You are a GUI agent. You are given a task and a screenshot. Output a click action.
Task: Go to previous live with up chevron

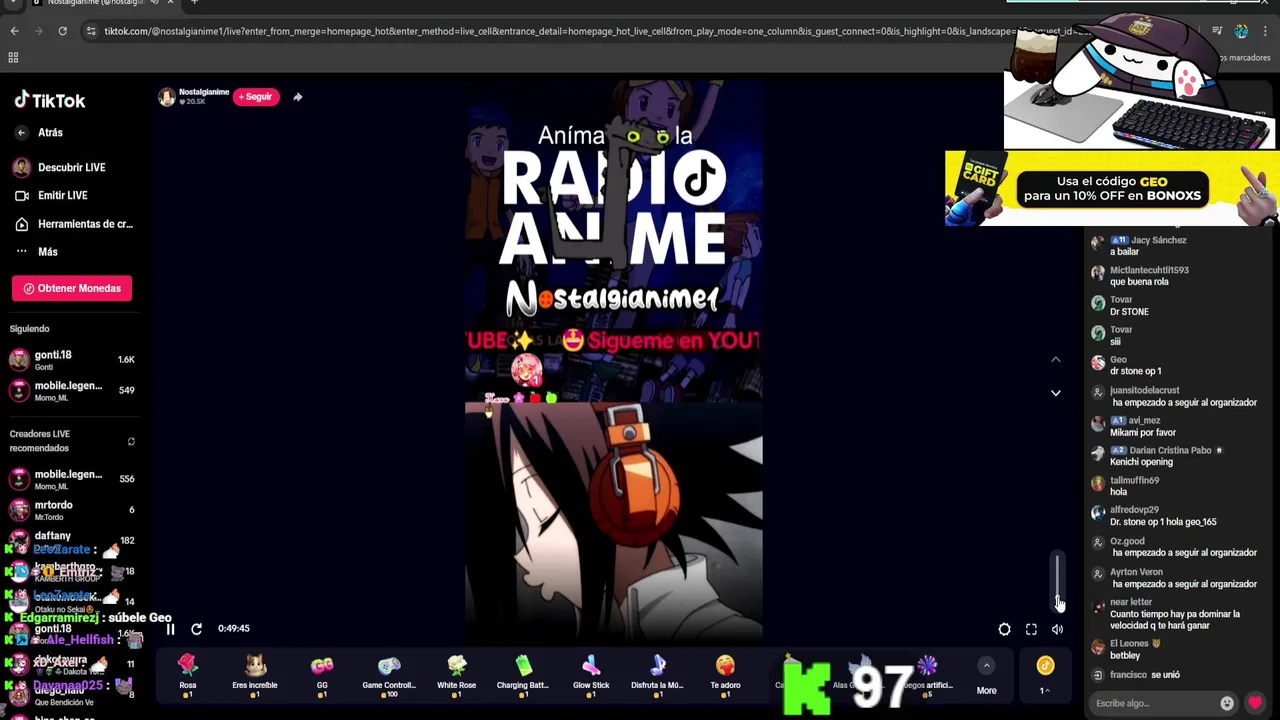(x=1055, y=359)
